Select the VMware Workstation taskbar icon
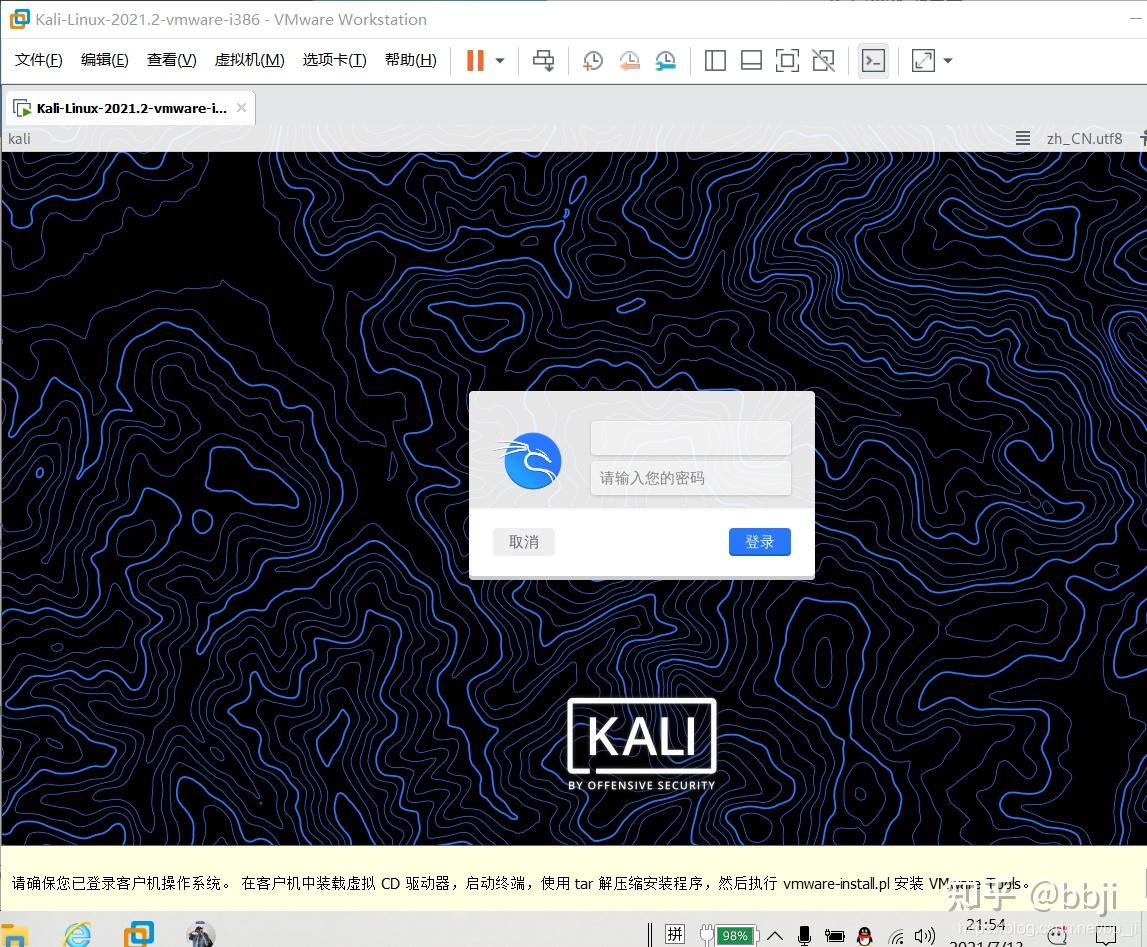Viewport: 1147px width, 947px height. click(x=138, y=934)
